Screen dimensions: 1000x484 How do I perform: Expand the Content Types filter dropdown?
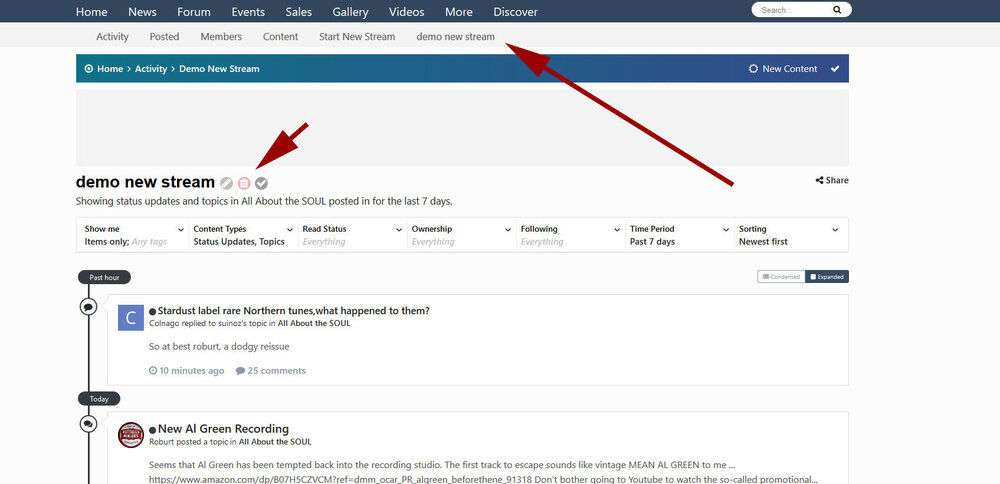coord(244,235)
